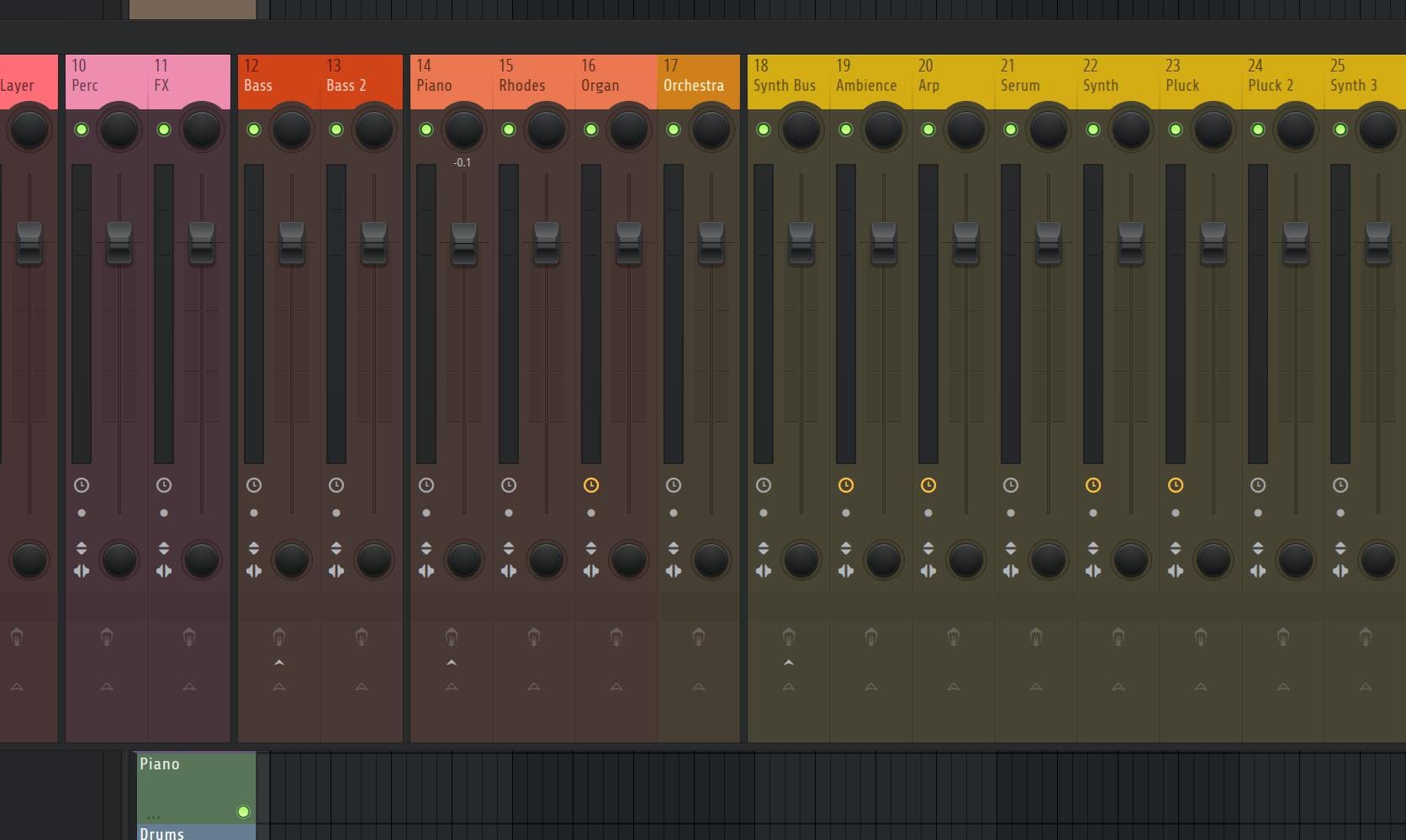Select the Layer track header
The image size is (1406, 840).
click(29, 82)
